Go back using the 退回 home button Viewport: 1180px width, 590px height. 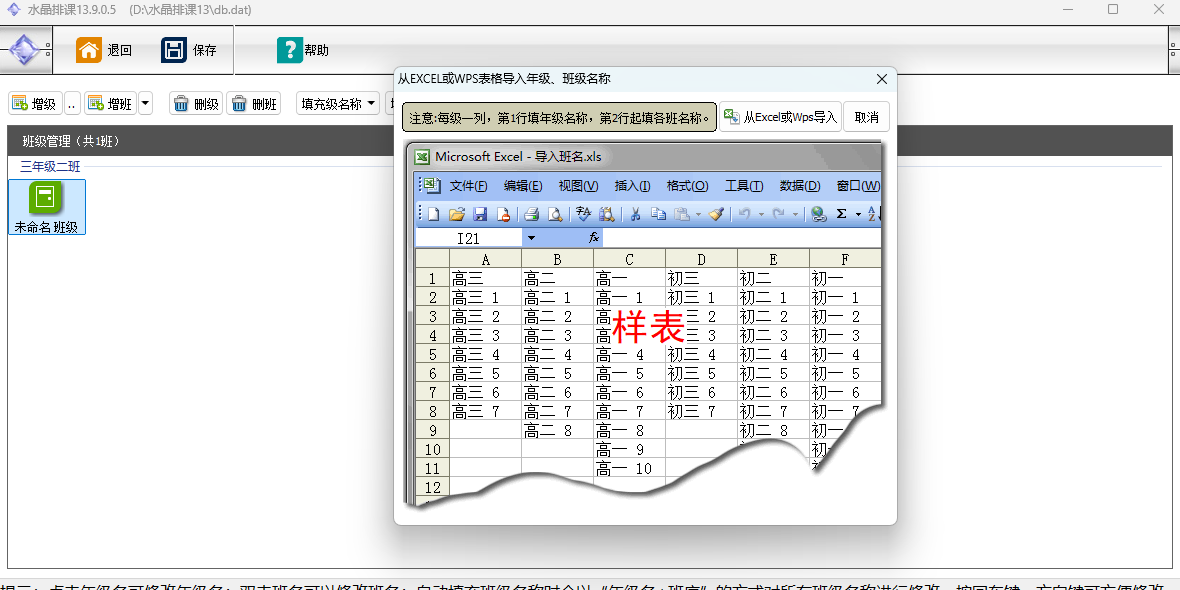pyautogui.click(x=105, y=51)
